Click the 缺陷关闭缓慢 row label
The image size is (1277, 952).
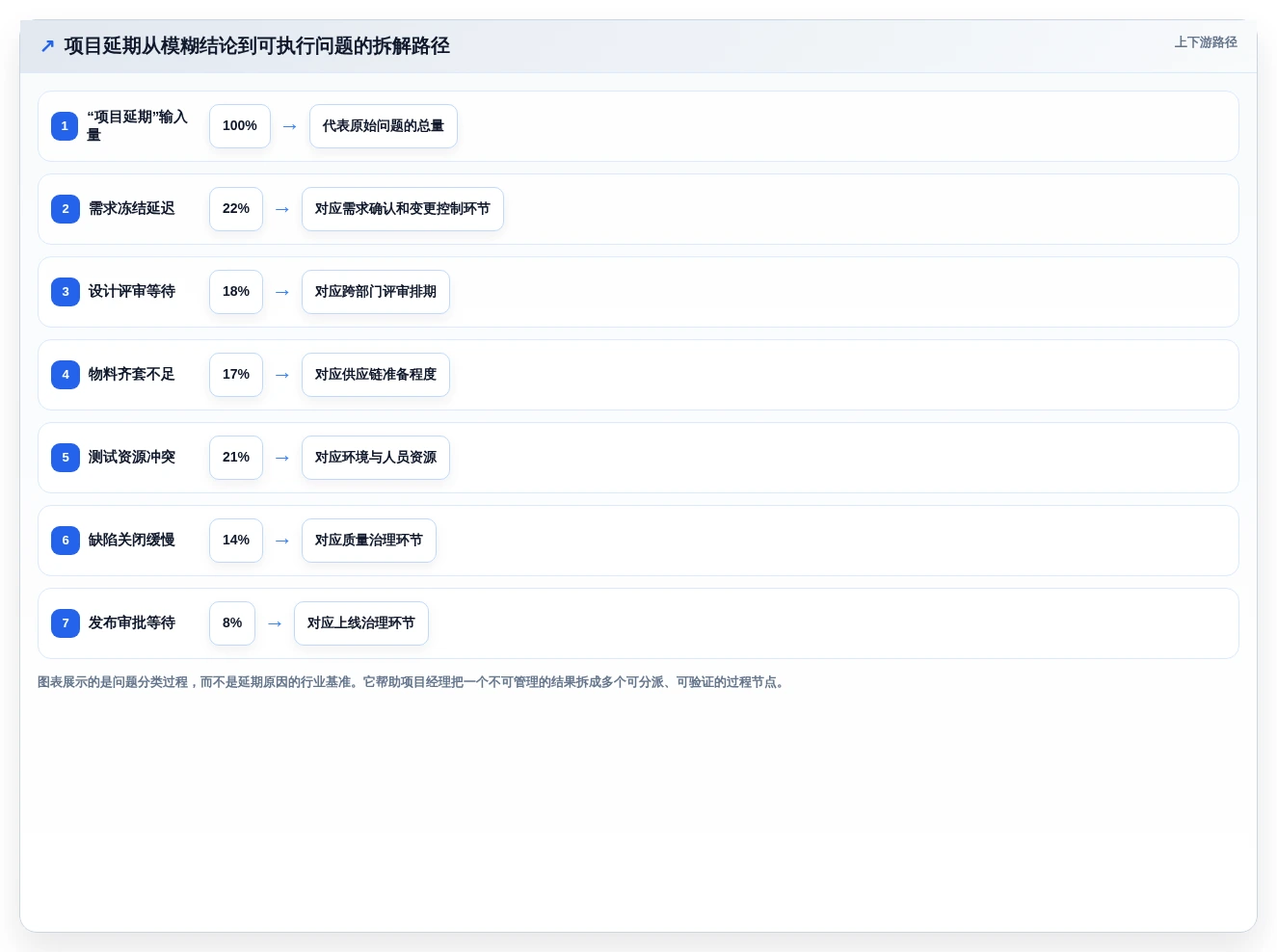click(x=132, y=541)
